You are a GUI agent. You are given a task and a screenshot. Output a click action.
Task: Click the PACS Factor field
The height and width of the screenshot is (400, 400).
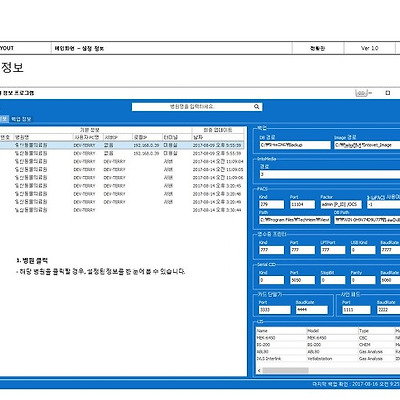(341, 204)
